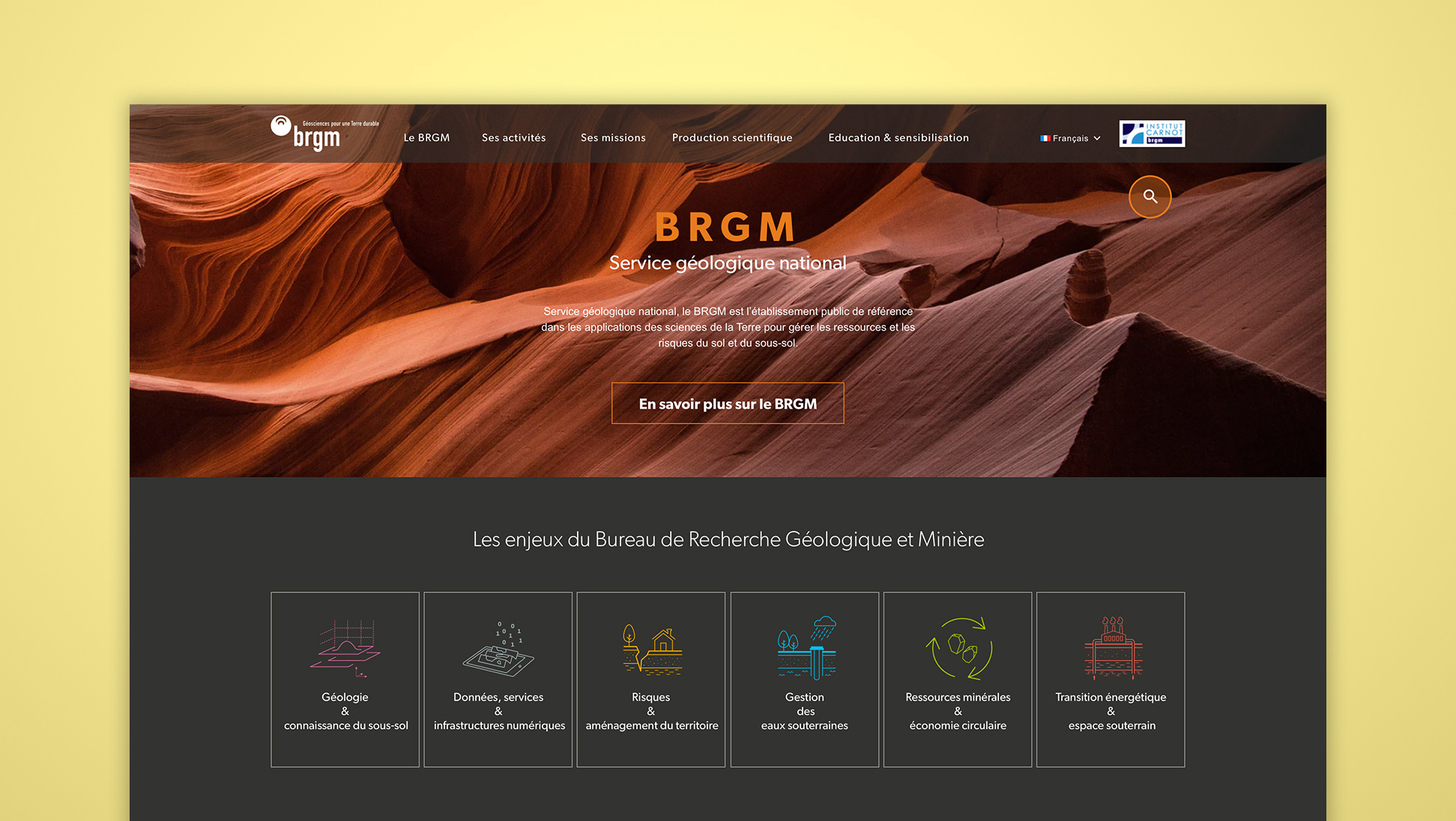The width and height of the screenshot is (1456, 821).
Task: Open the Français language dropdown
Action: pos(1070,138)
